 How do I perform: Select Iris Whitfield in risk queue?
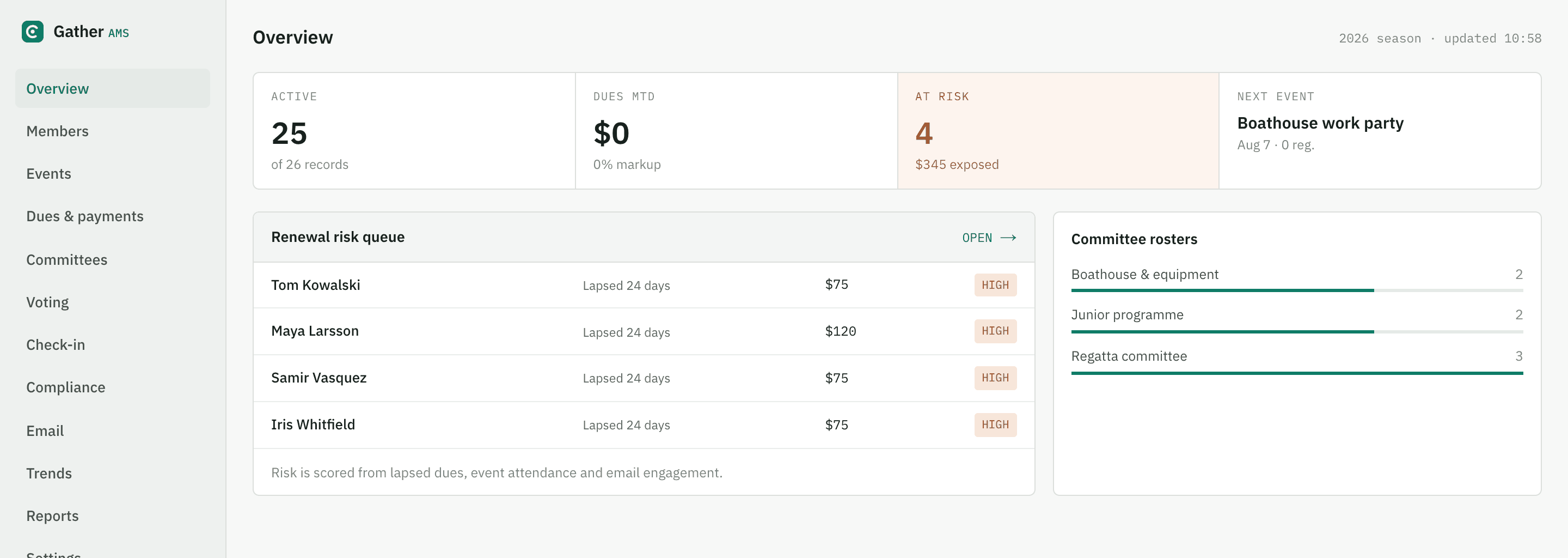644,425
